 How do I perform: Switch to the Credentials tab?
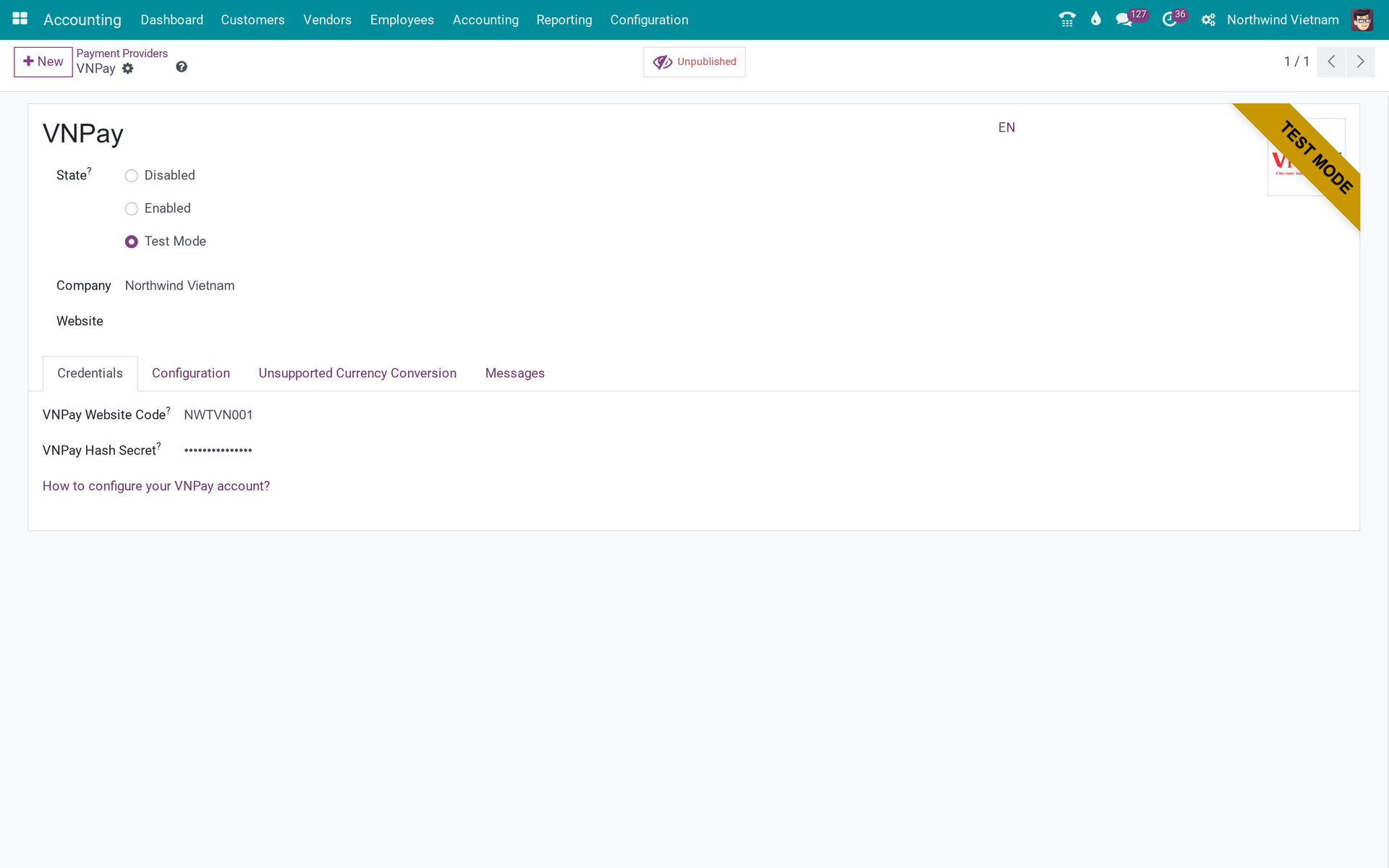tap(90, 373)
